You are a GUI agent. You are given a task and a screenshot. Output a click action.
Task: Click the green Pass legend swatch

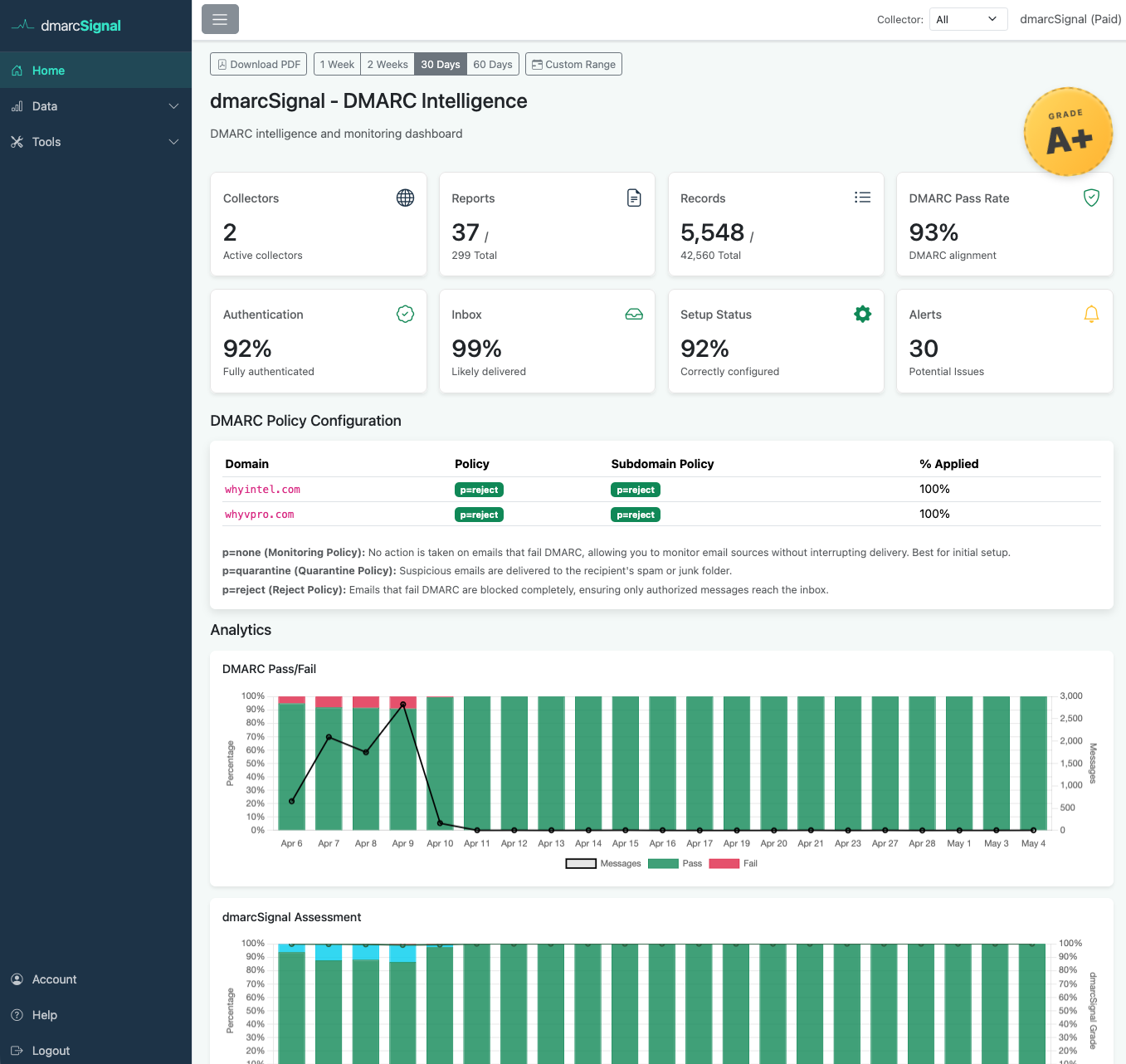[663, 863]
